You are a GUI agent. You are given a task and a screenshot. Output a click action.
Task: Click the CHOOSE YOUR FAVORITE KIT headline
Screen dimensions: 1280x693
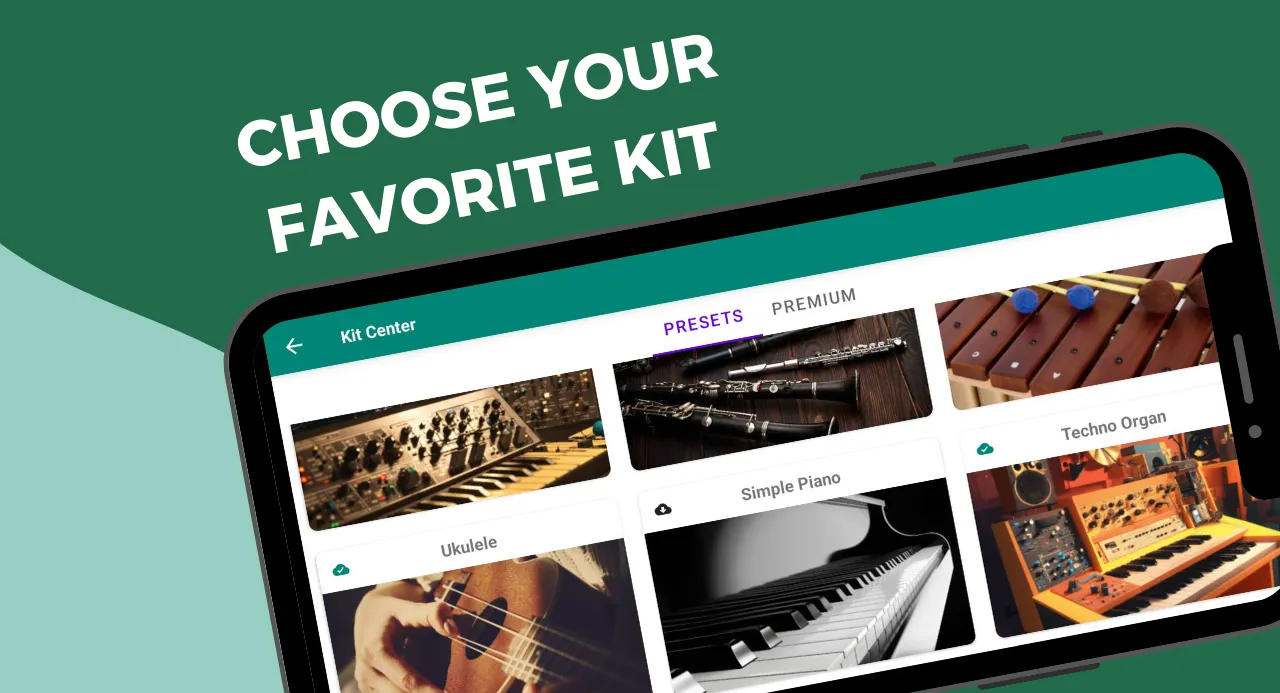[478, 147]
